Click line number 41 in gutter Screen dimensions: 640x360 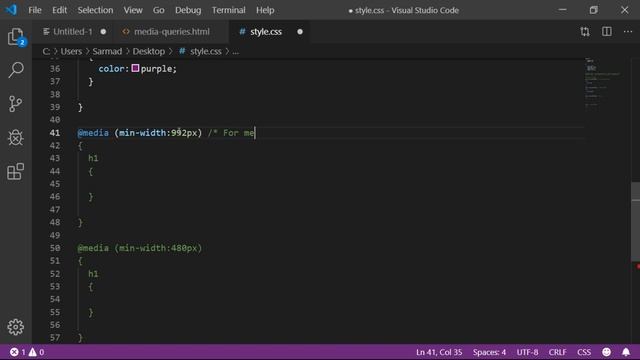pyautogui.click(x=55, y=133)
